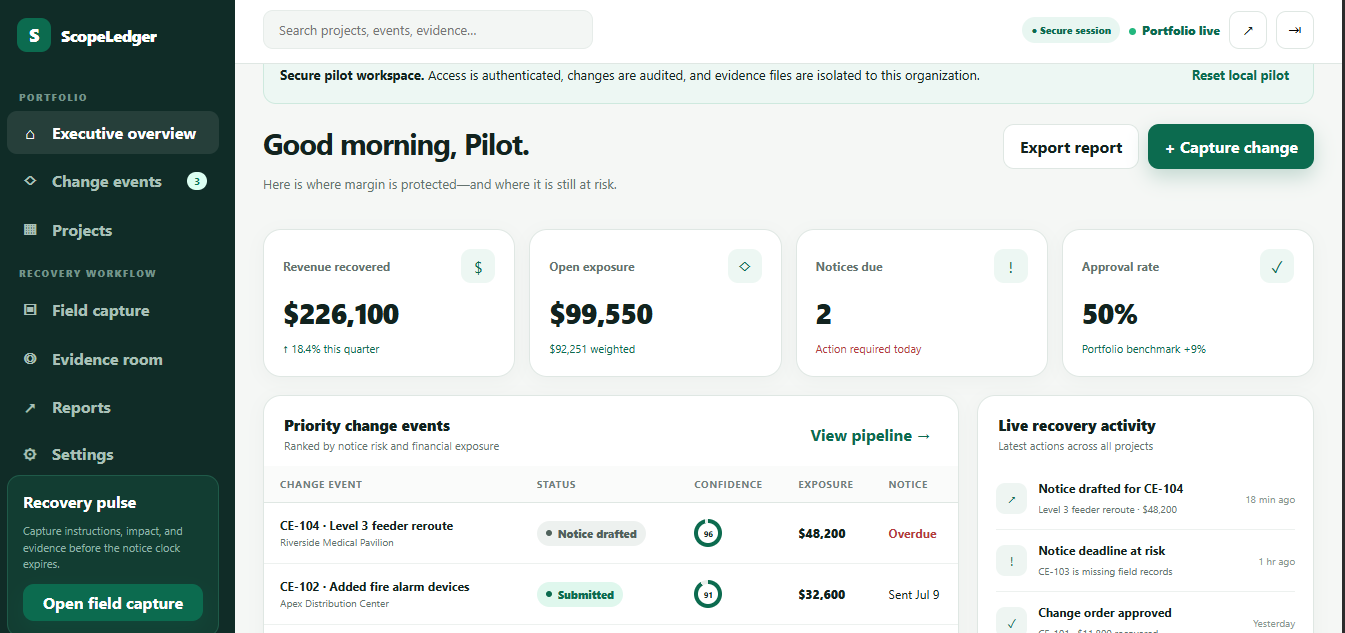
Task: Go to the Projects section
Action: tap(113, 230)
